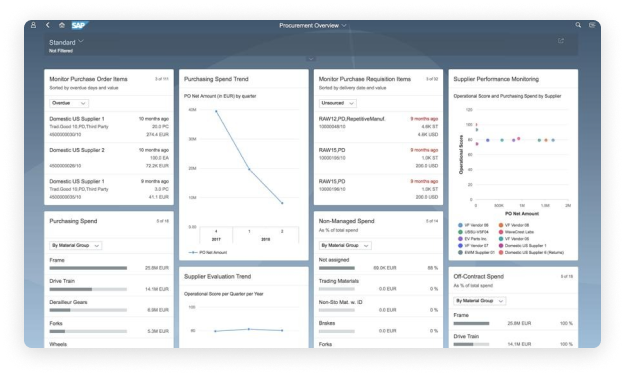Select Domestic US Supplier 1 item with 274.4 EUR
This screenshot has height=376, width=625.
click(109, 127)
